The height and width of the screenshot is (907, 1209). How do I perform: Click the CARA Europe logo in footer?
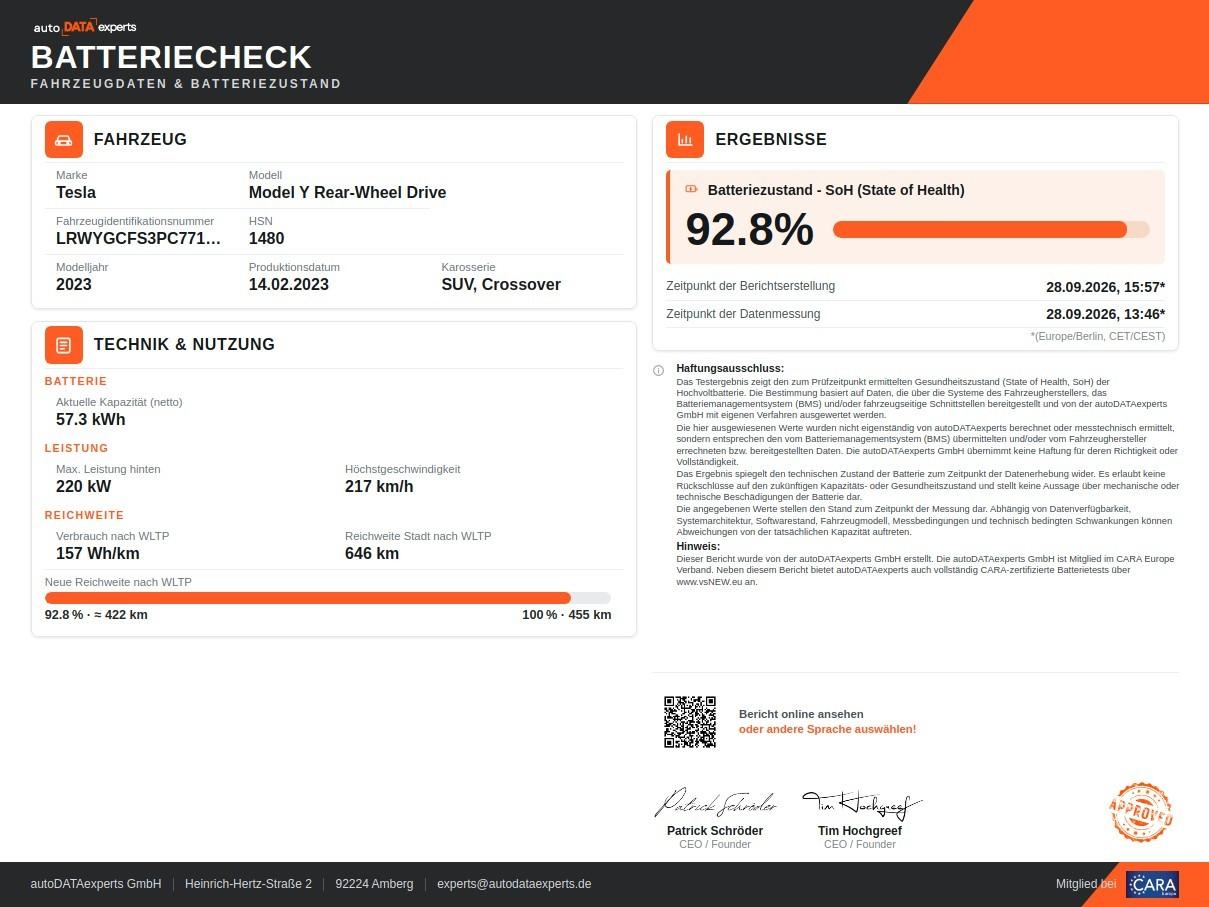(x=1152, y=884)
